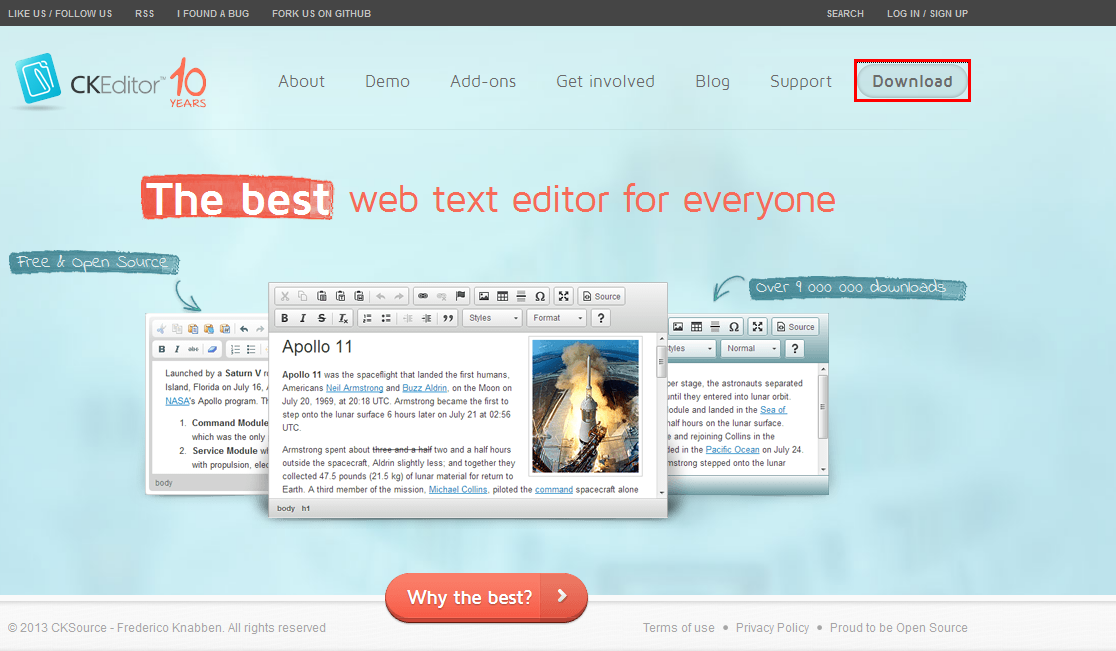Toggle bulleted list in the front editor
Viewport: 1116px width, 651px height.
pyautogui.click(x=386, y=318)
